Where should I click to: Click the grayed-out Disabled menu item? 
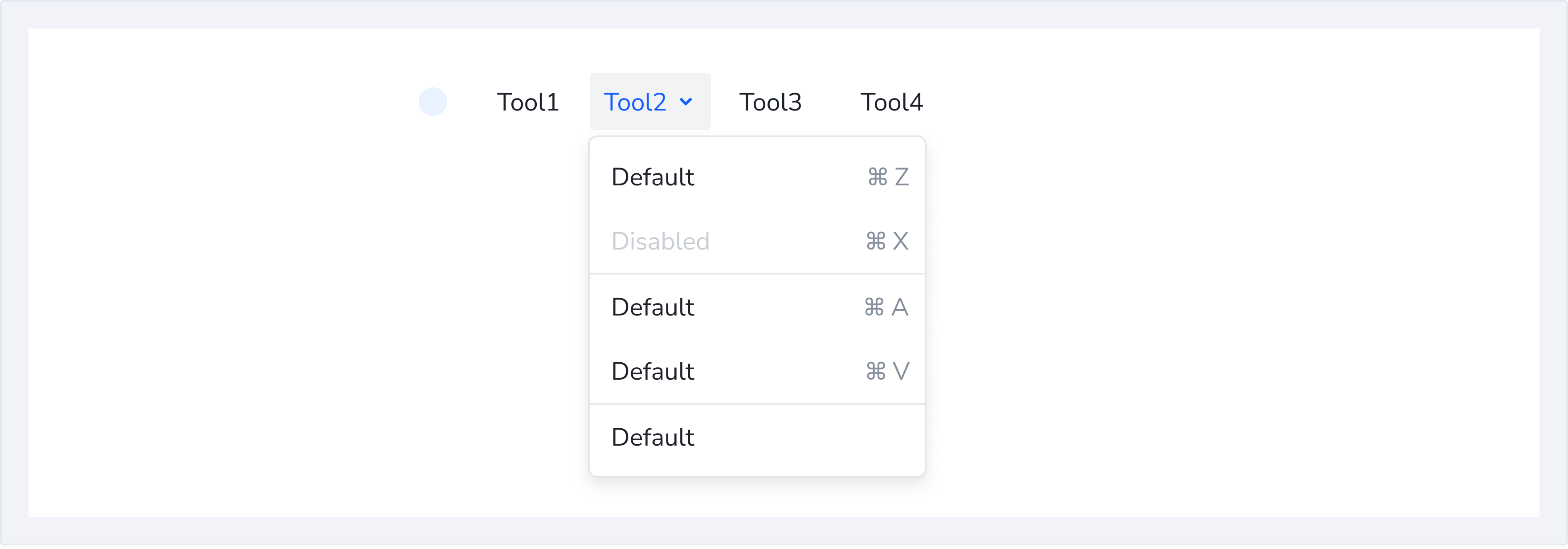pos(661,242)
